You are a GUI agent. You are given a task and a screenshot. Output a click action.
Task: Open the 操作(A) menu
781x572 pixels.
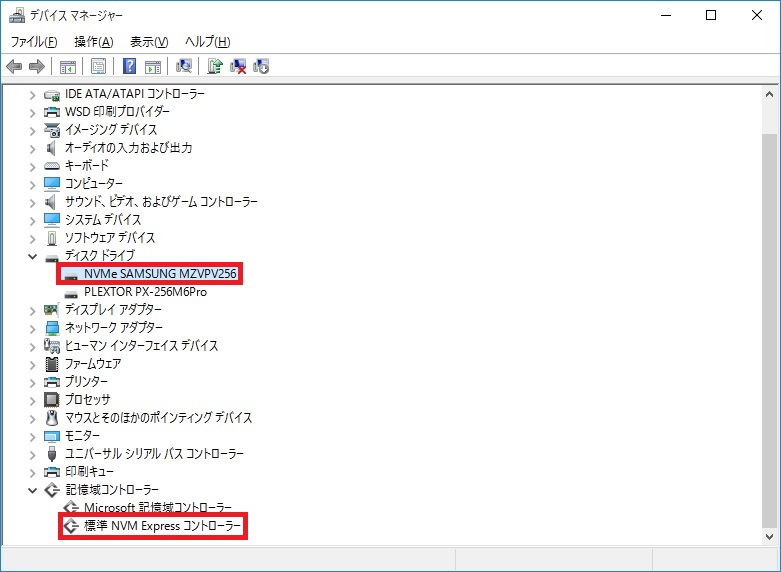[x=94, y=42]
